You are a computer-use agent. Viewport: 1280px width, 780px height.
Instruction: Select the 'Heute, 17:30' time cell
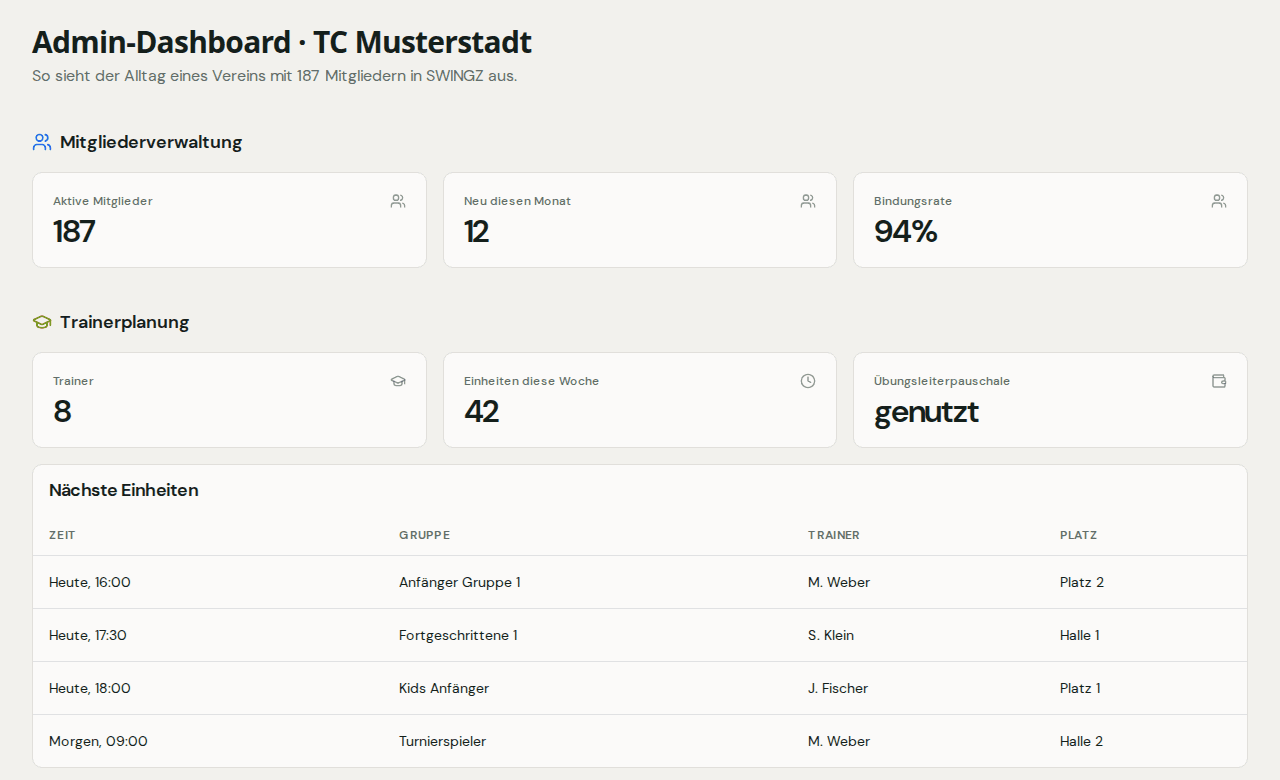(x=88, y=635)
